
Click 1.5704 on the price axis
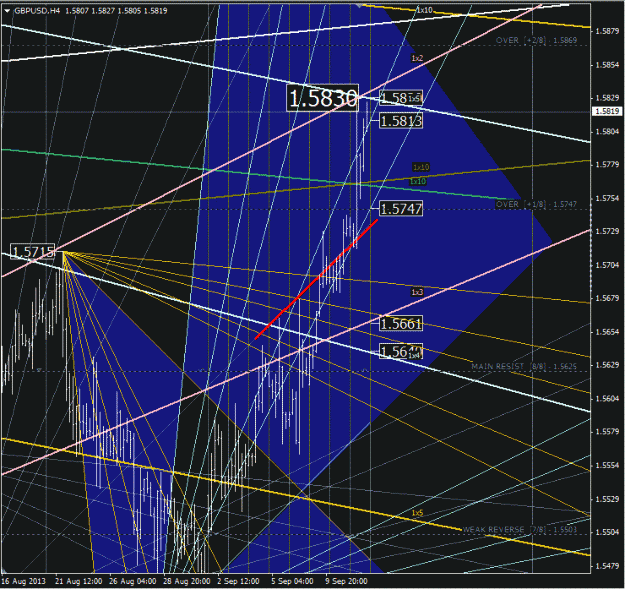607,265
